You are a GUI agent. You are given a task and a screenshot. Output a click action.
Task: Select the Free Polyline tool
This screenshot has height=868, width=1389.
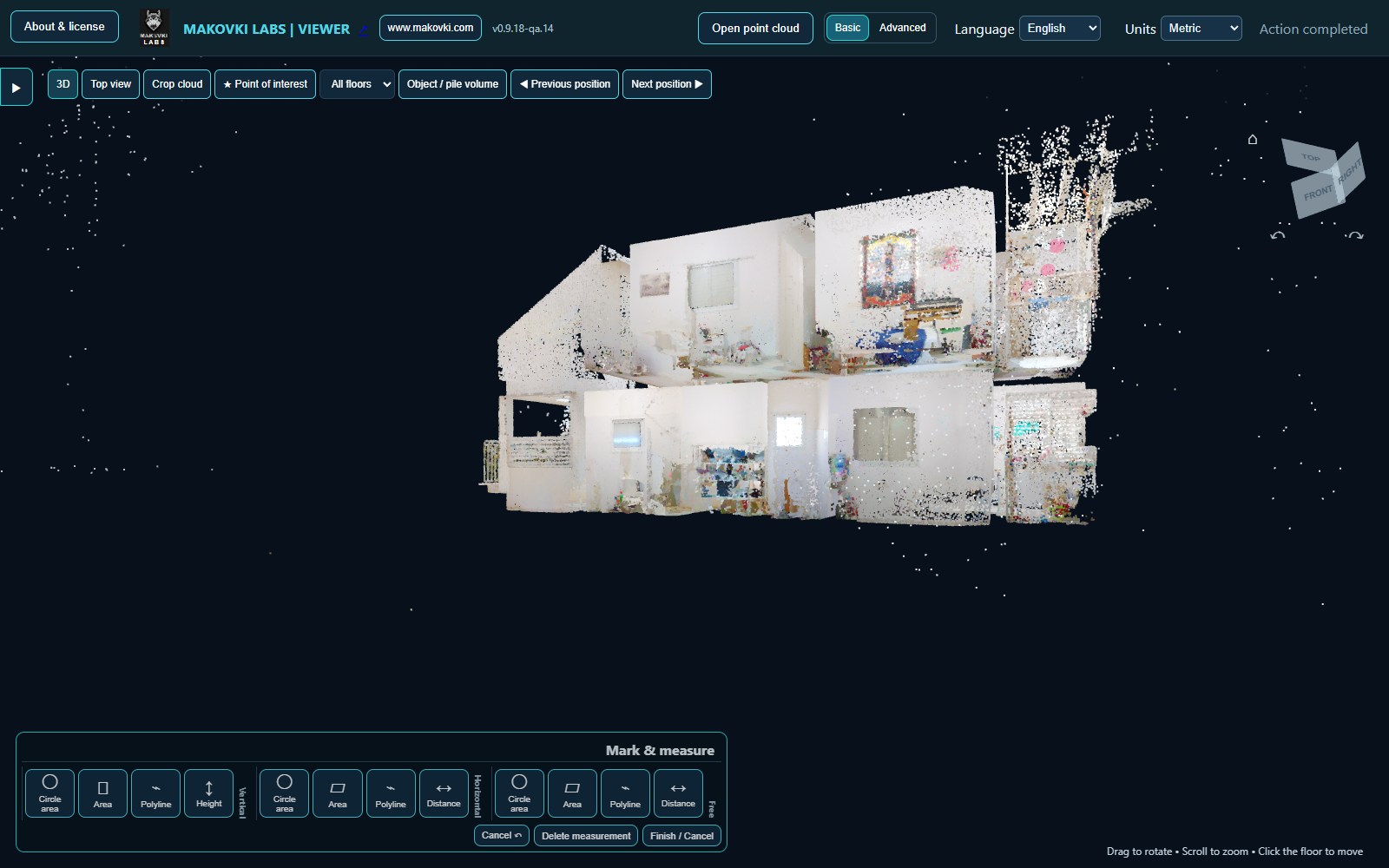coord(625,793)
